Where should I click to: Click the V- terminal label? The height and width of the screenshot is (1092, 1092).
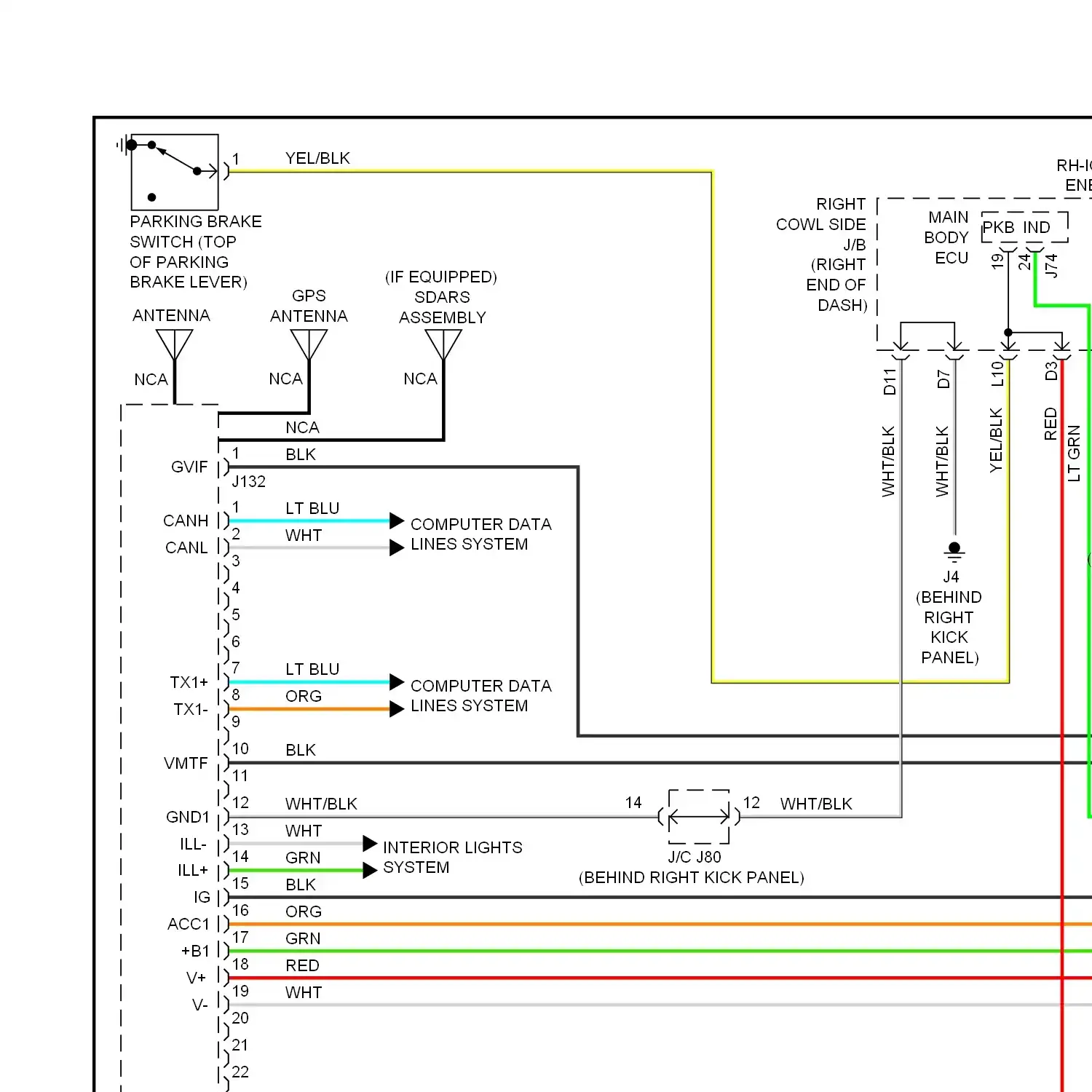pyautogui.click(x=200, y=1005)
